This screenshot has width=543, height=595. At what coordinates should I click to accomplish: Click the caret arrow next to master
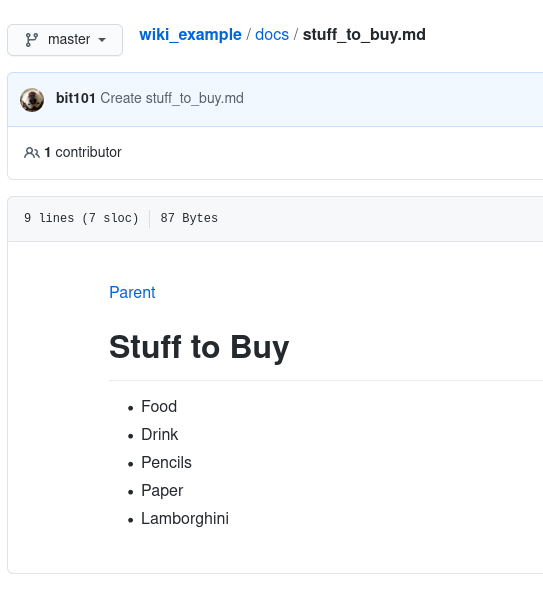pos(102,40)
